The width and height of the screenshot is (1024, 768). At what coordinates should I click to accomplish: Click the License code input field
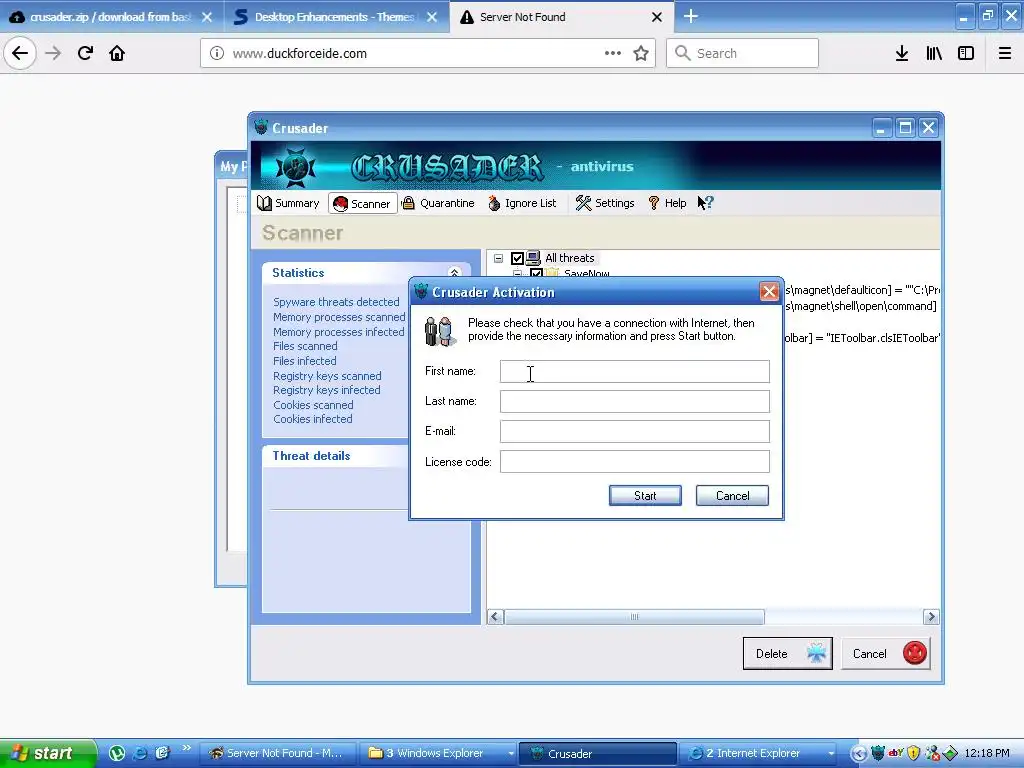tap(634, 462)
